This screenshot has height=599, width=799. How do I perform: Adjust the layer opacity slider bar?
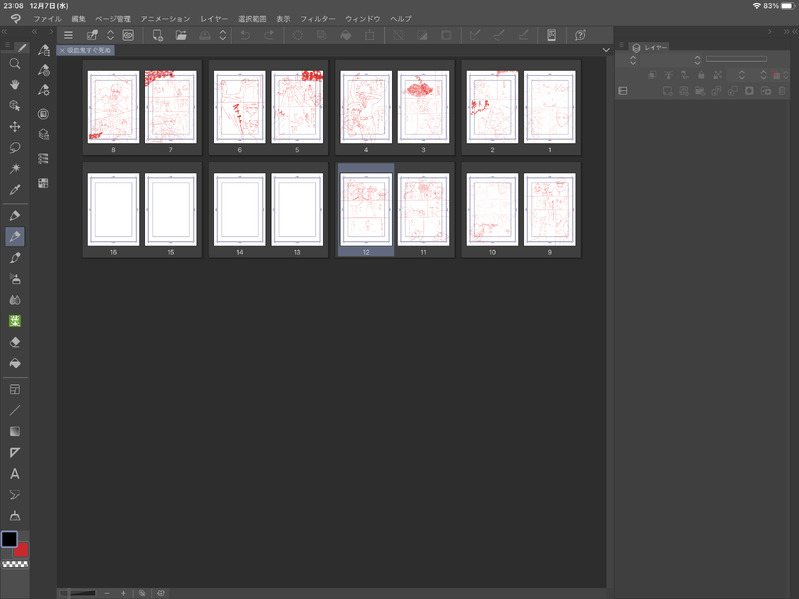tap(736, 59)
